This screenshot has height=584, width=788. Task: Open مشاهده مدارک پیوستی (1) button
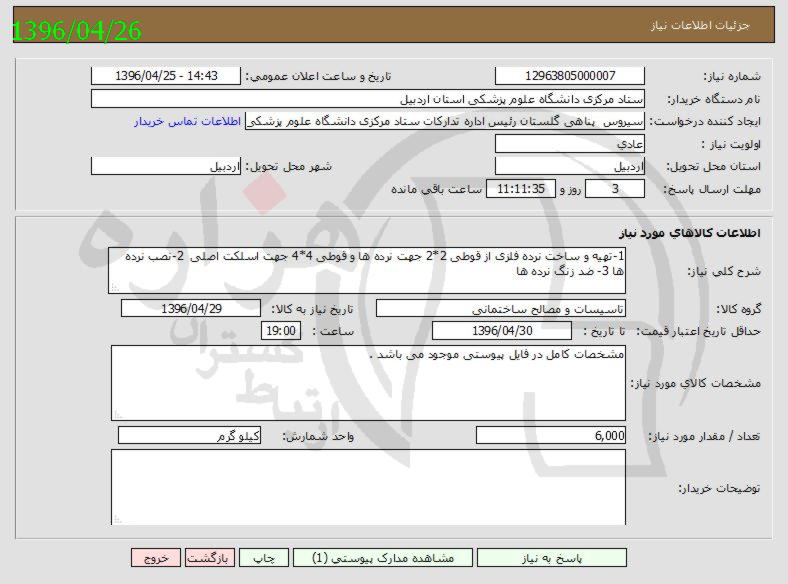(382, 558)
